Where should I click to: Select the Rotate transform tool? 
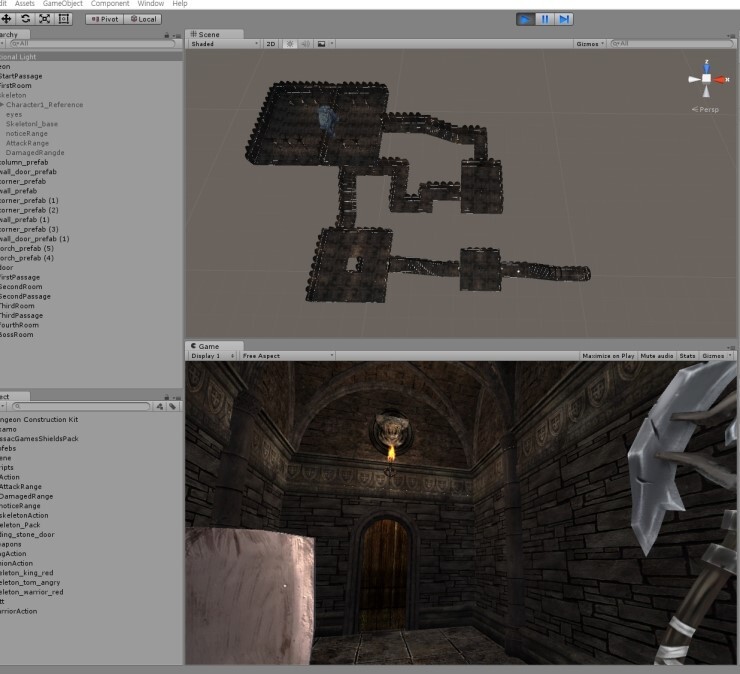(25, 19)
